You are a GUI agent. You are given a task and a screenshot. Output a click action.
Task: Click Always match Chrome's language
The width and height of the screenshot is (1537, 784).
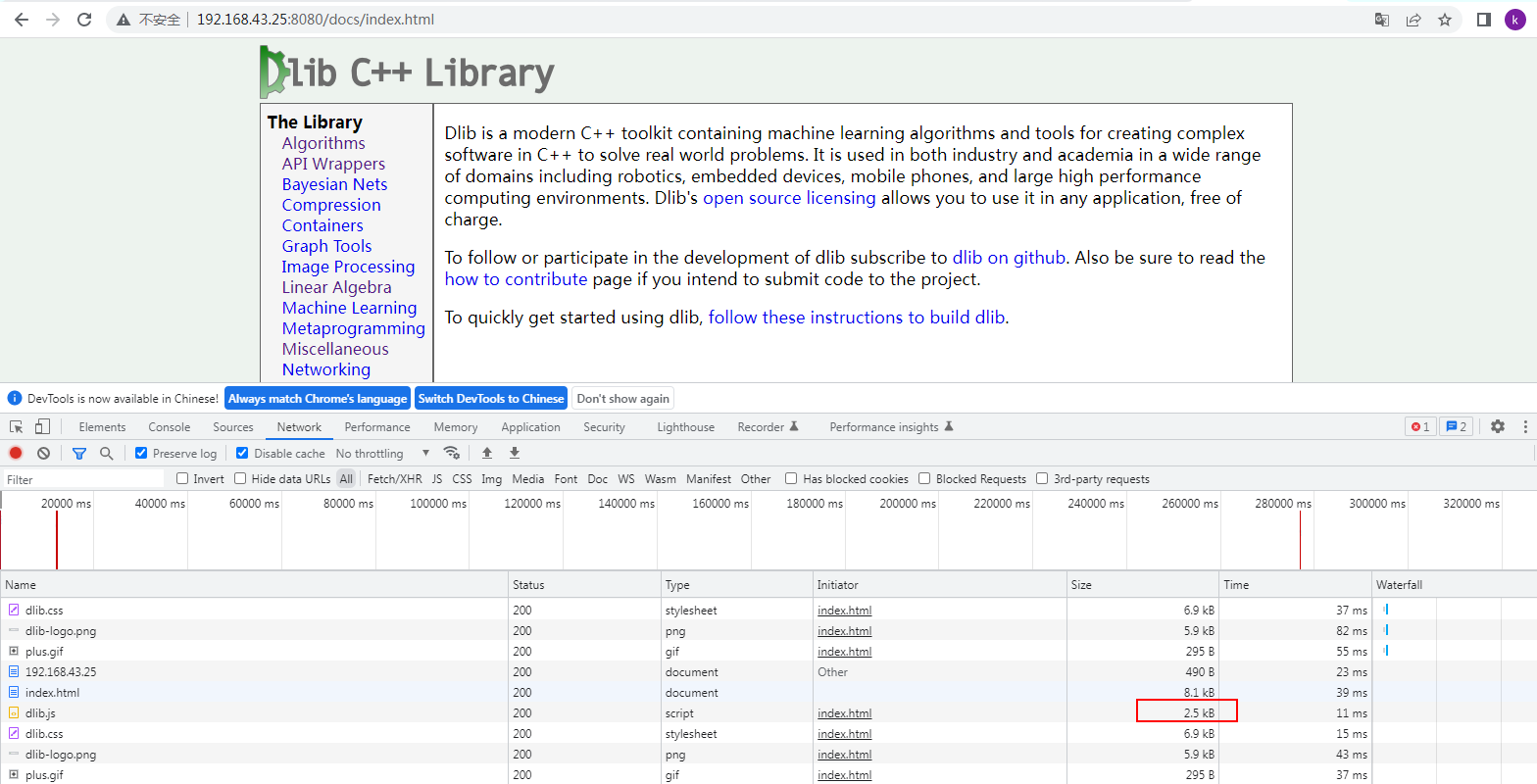coord(318,399)
